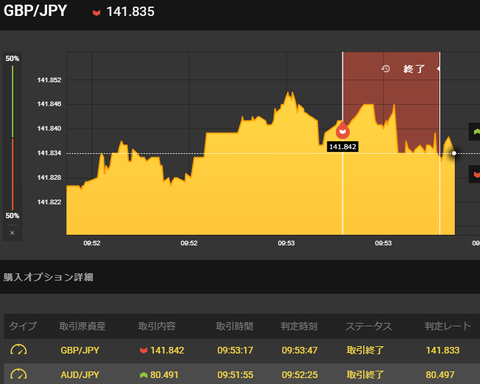Image resolution: width=480 pixels, height=384 pixels.
Task: Click the 取引原資産 column header
Action: [x=82, y=326]
